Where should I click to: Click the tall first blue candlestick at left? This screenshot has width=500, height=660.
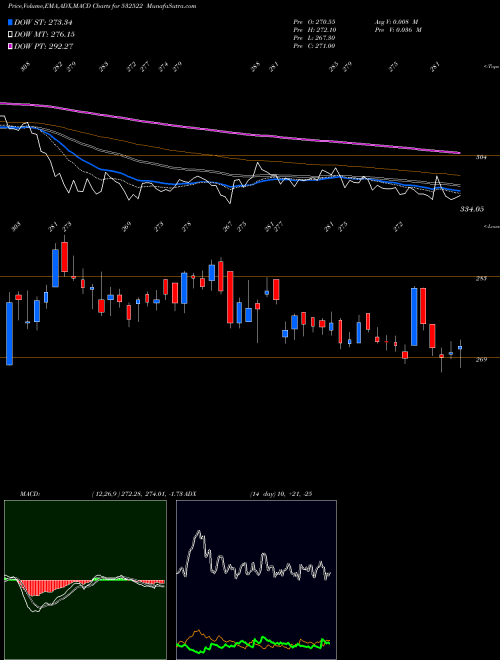pos(9,333)
